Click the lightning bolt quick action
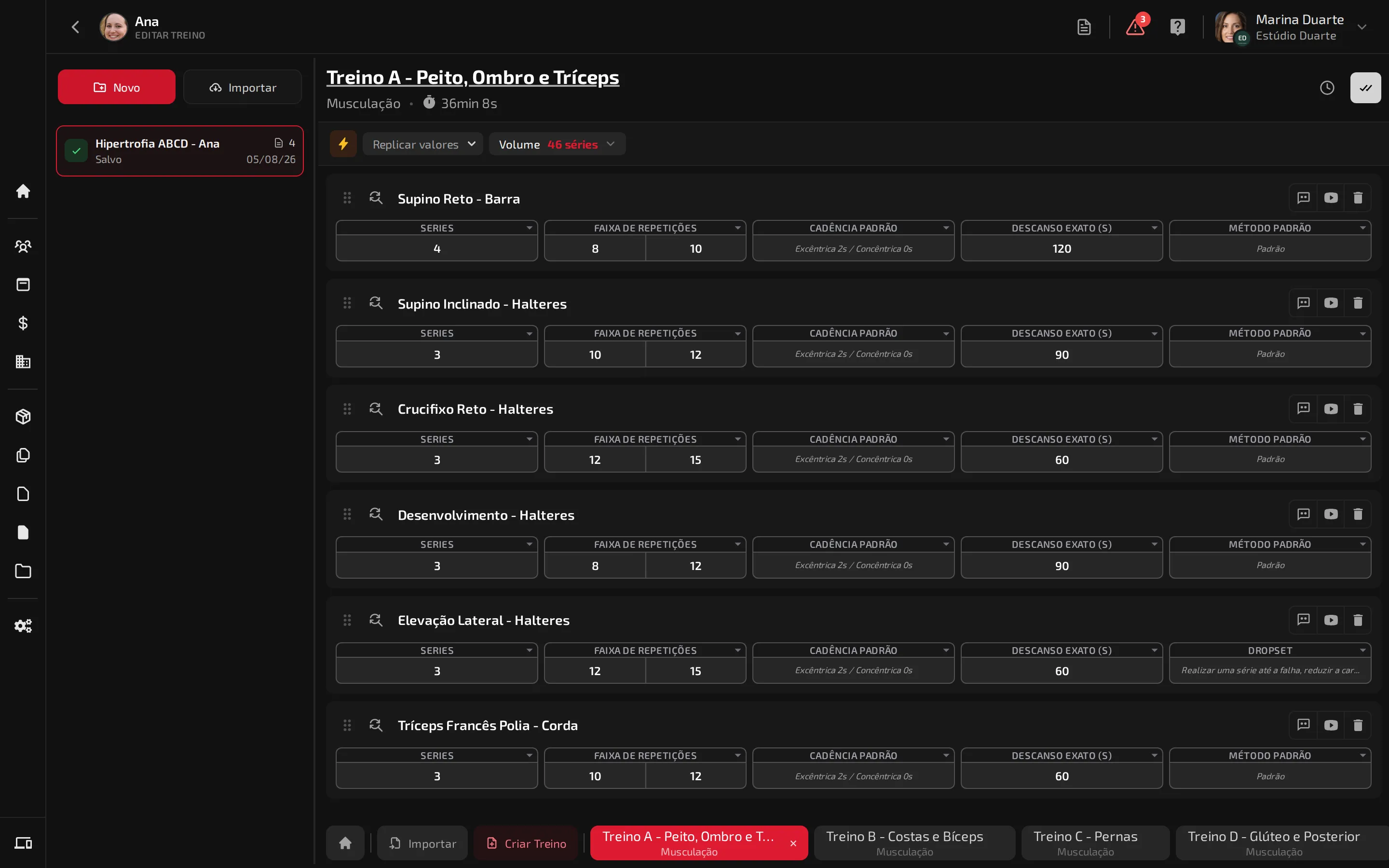 click(343, 144)
